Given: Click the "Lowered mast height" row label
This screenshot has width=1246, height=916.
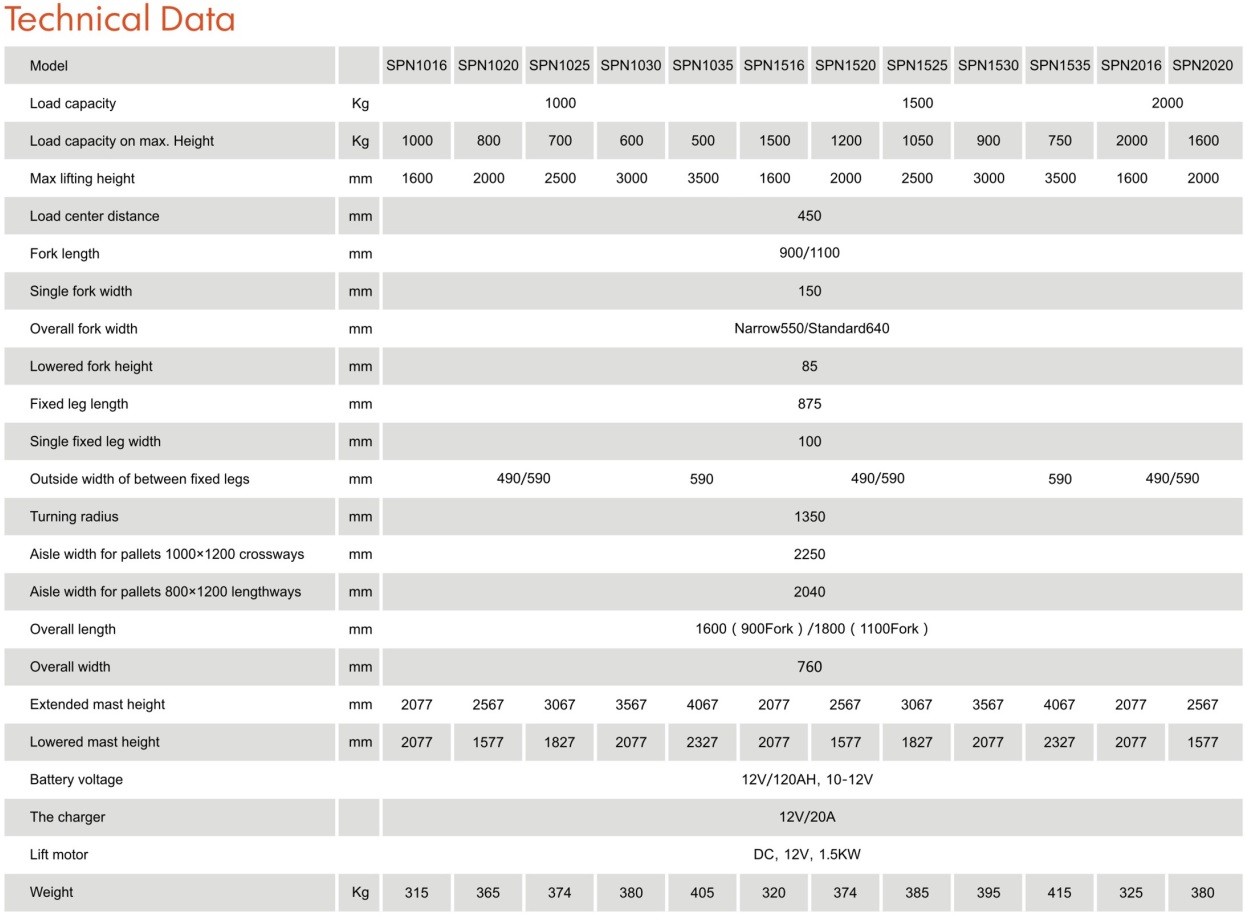Looking at the screenshot, I should click(x=95, y=742).
